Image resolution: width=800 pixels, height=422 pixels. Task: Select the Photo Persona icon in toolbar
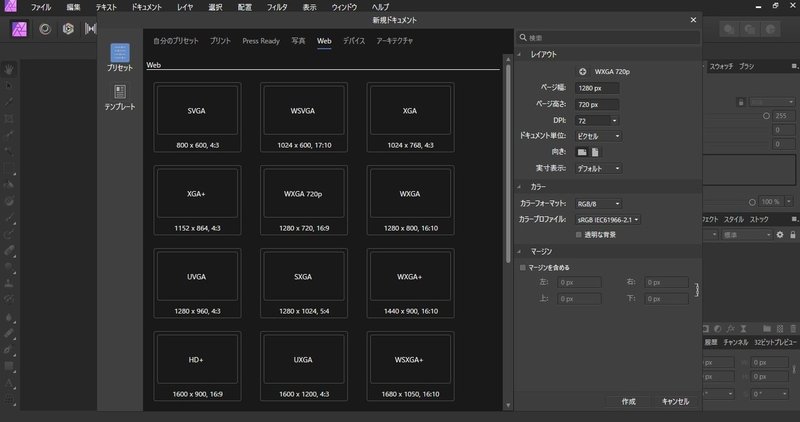pyautogui.click(x=19, y=29)
